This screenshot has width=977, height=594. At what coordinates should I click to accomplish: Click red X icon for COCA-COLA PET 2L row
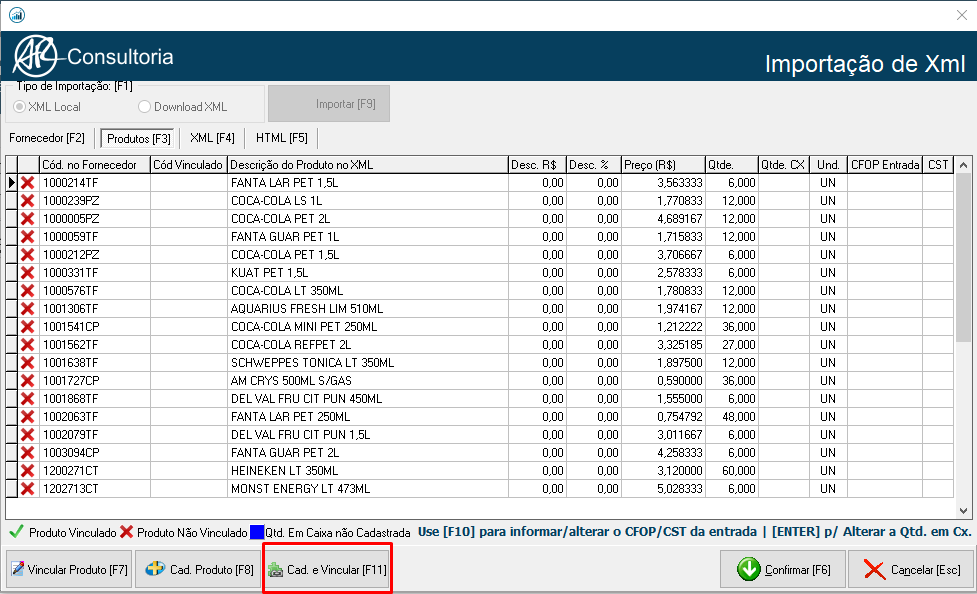[x=27, y=219]
